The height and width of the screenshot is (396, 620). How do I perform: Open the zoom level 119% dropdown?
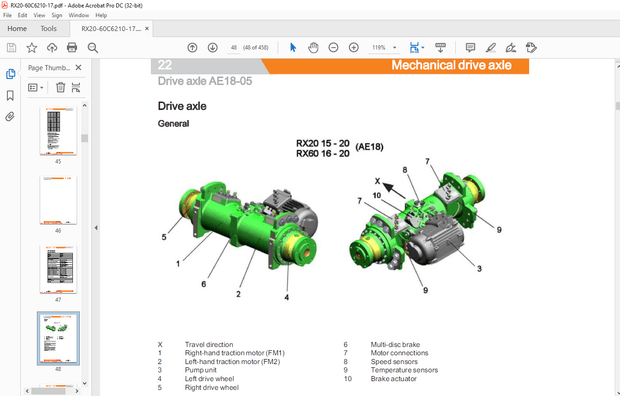[394, 48]
